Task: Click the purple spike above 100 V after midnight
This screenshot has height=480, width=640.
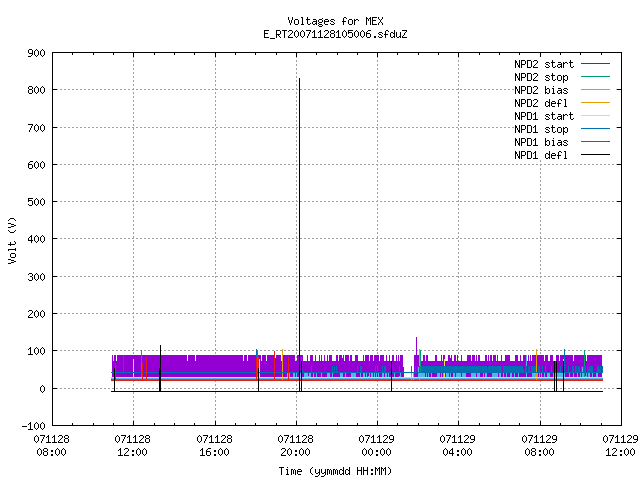Action: click(x=416, y=345)
